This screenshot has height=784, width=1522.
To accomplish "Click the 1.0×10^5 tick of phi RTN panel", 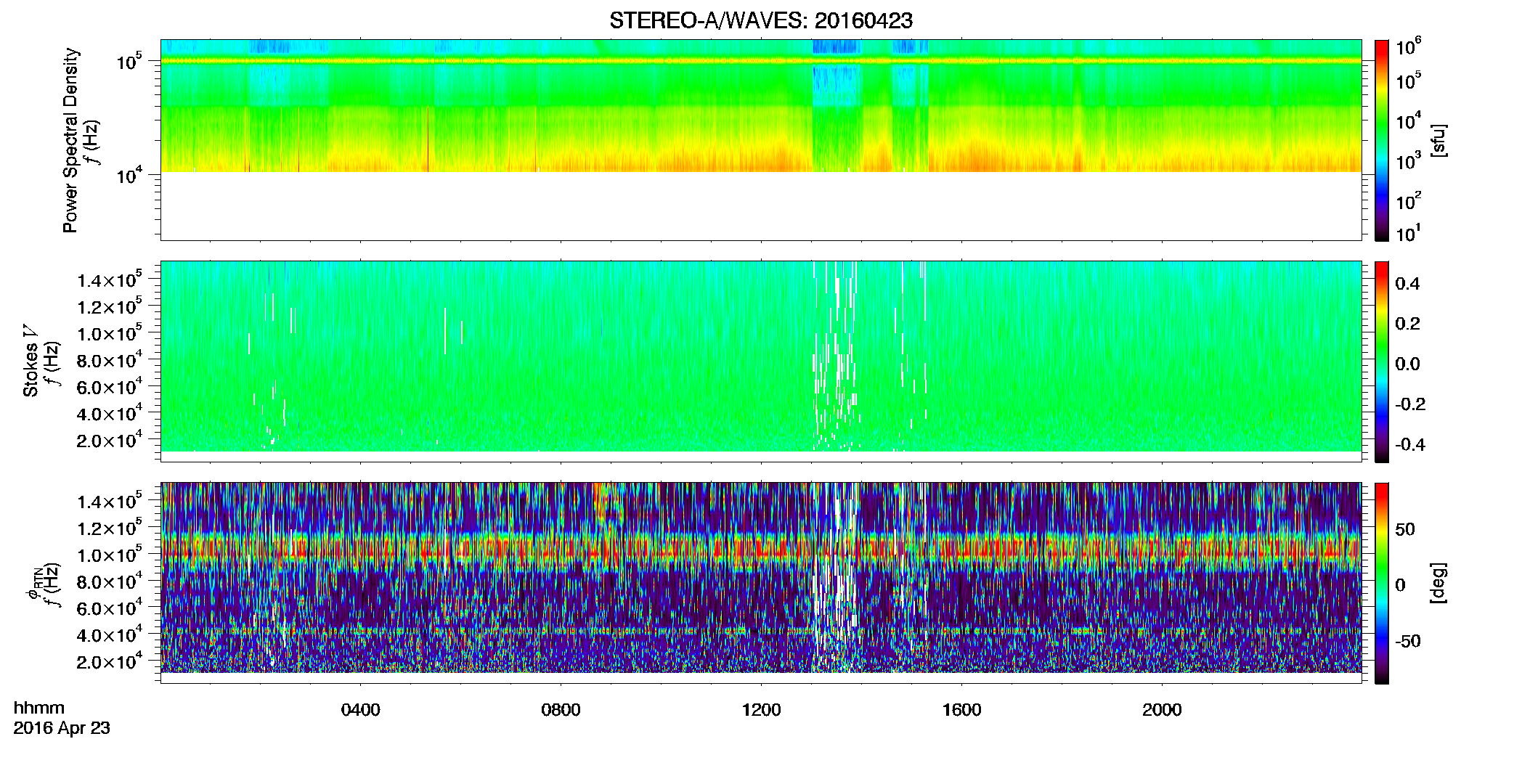I will (x=111, y=555).
